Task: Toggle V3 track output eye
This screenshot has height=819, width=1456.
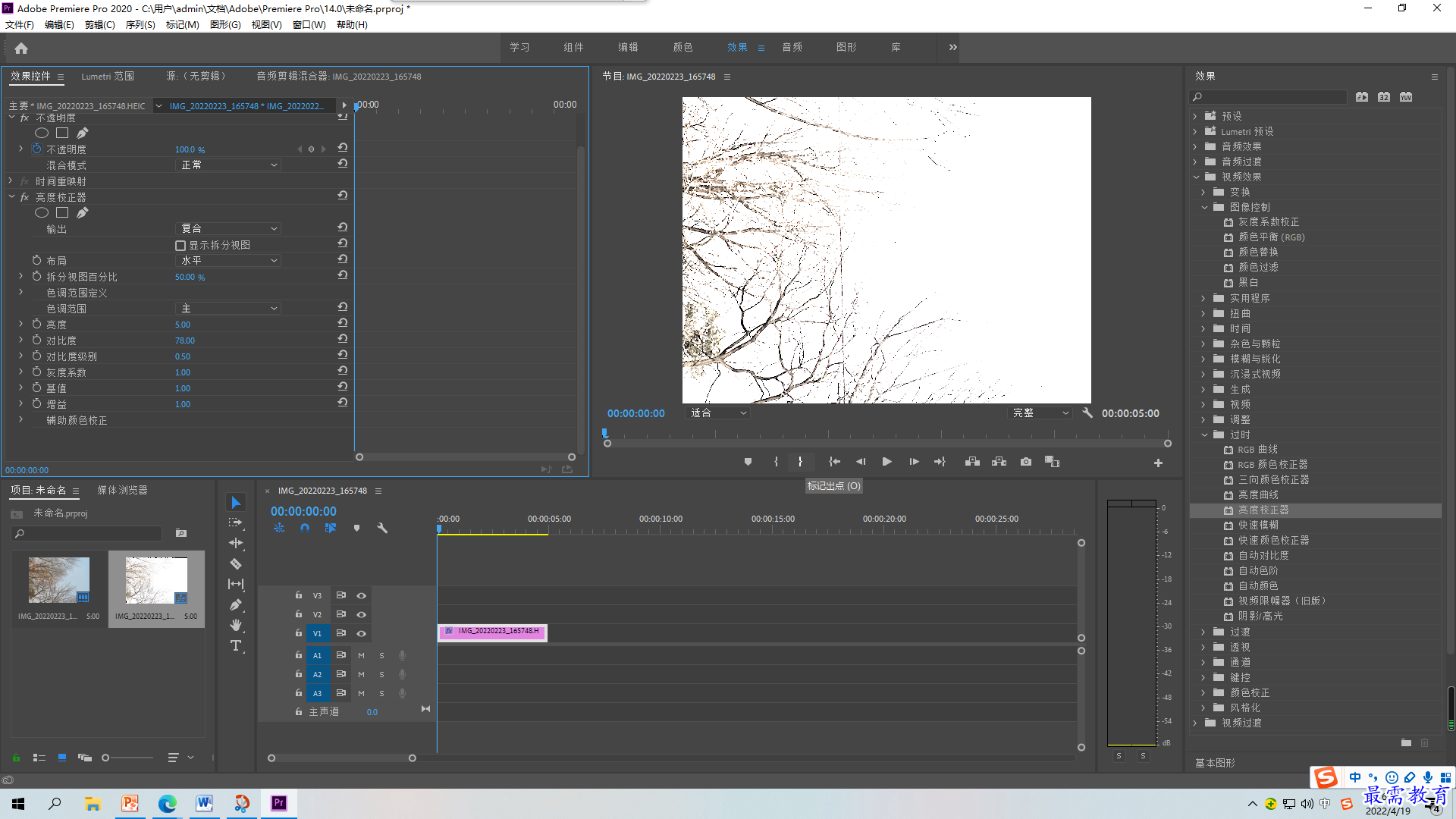Action: (362, 595)
